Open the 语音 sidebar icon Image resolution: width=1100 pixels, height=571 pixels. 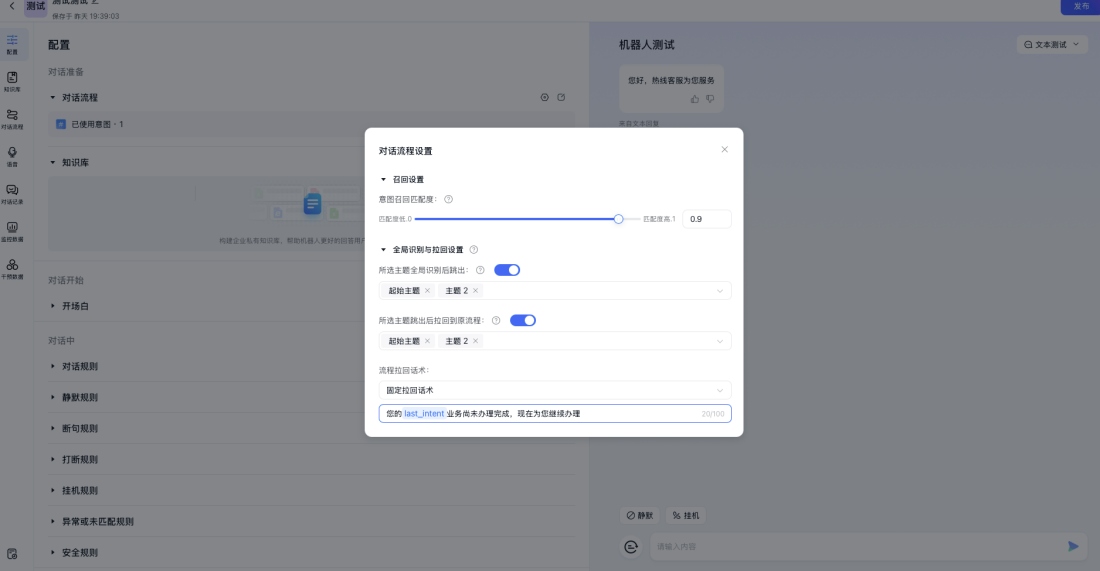[13, 156]
